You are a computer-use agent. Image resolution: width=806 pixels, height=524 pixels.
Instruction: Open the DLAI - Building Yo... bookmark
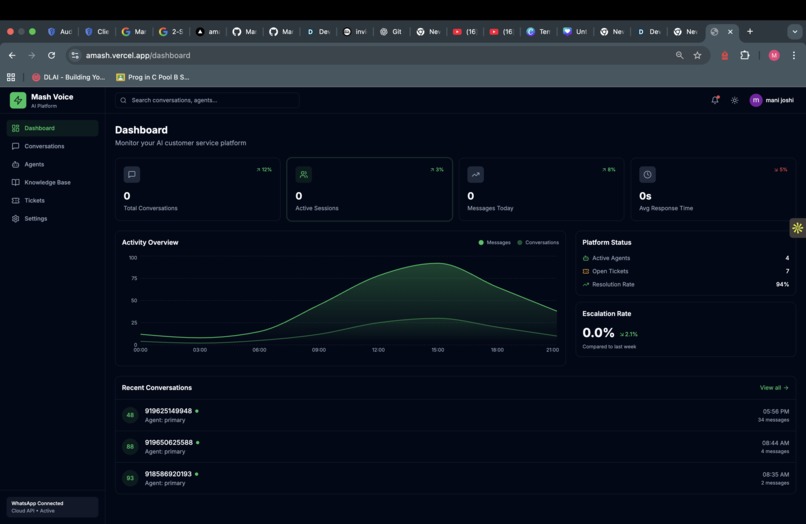coord(68,77)
